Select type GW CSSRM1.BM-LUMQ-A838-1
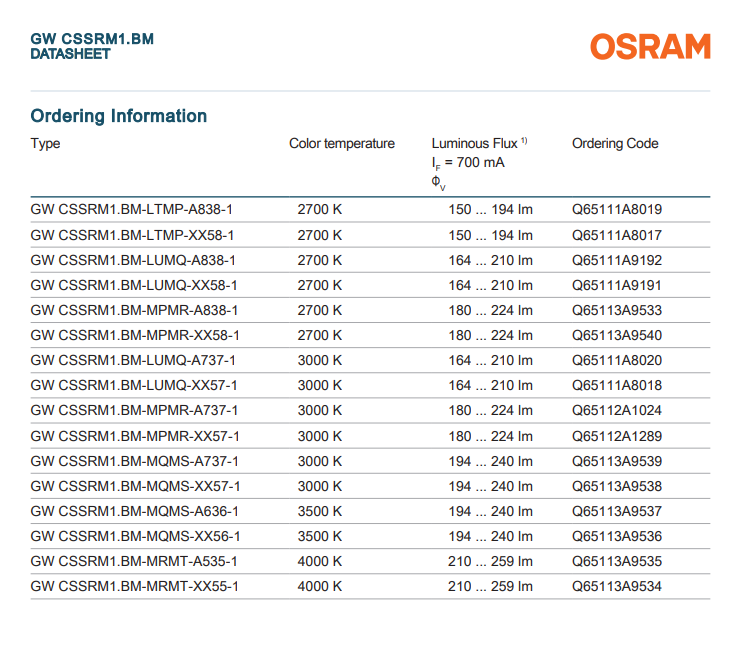 [x=133, y=260]
